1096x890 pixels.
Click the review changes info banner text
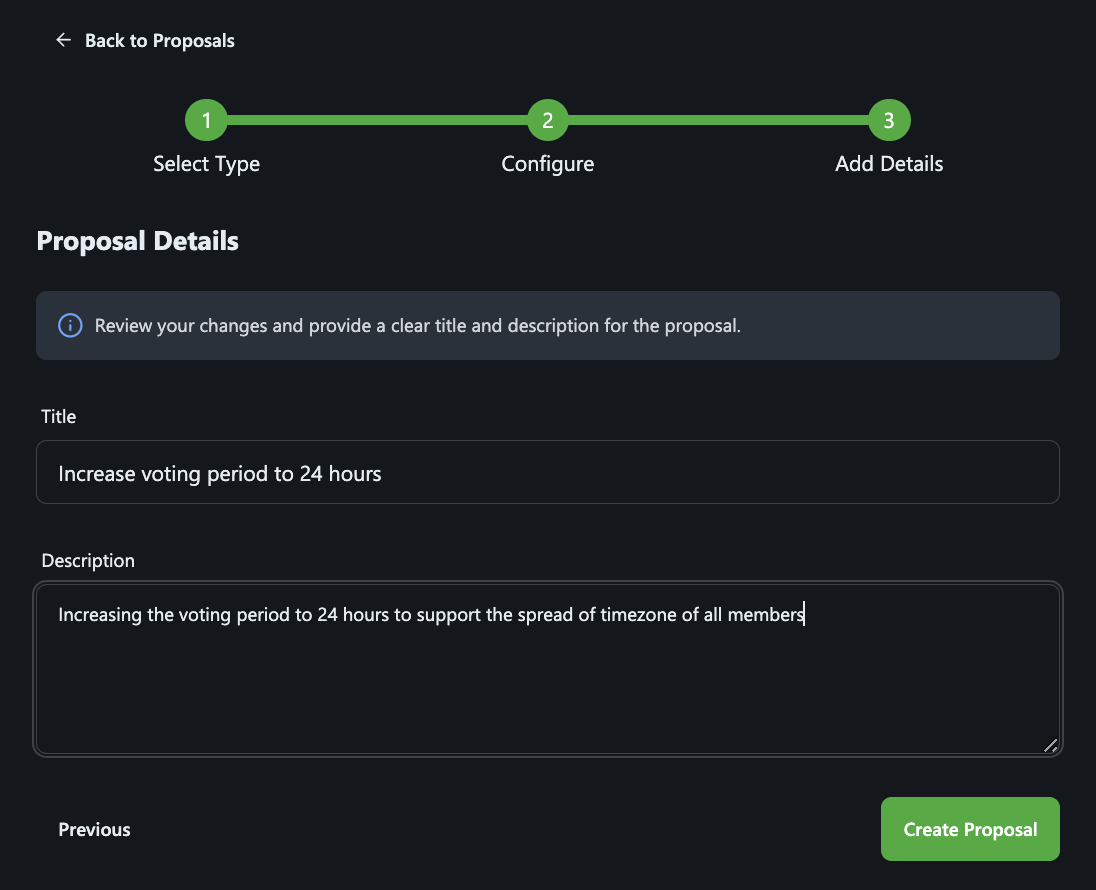tap(417, 326)
